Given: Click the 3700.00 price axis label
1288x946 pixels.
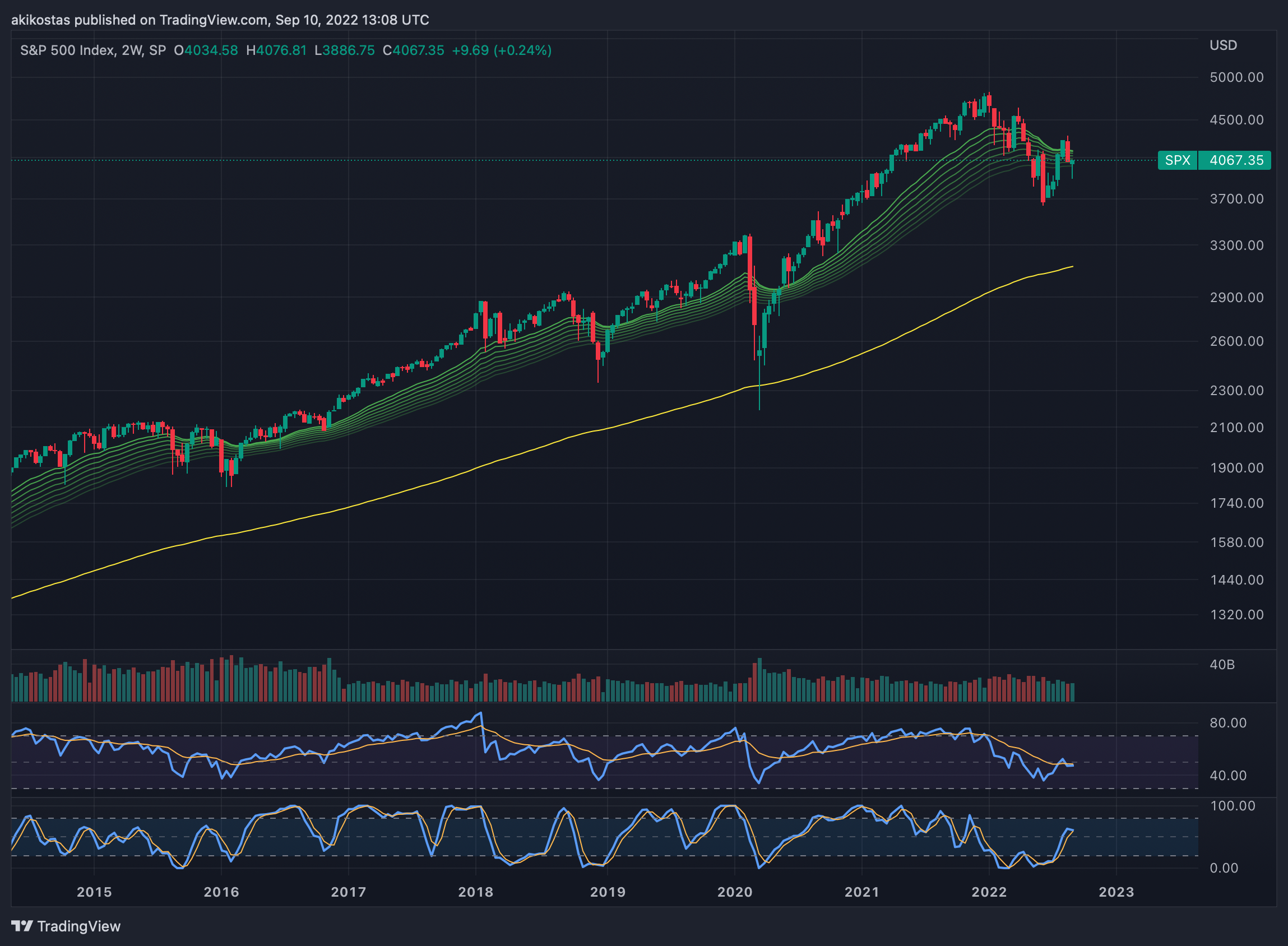Looking at the screenshot, I should click(1236, 199).
